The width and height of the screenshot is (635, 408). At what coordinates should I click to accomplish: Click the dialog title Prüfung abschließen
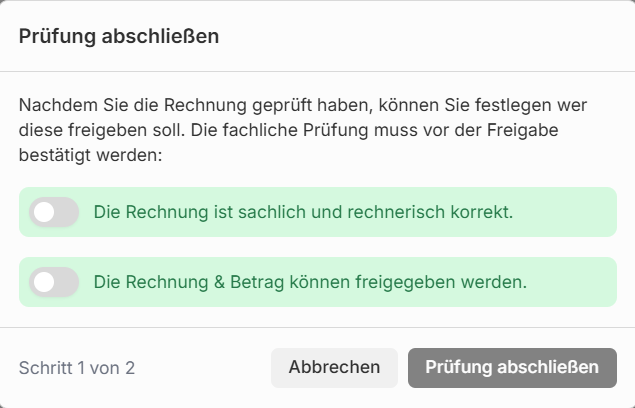click(119, 37)
